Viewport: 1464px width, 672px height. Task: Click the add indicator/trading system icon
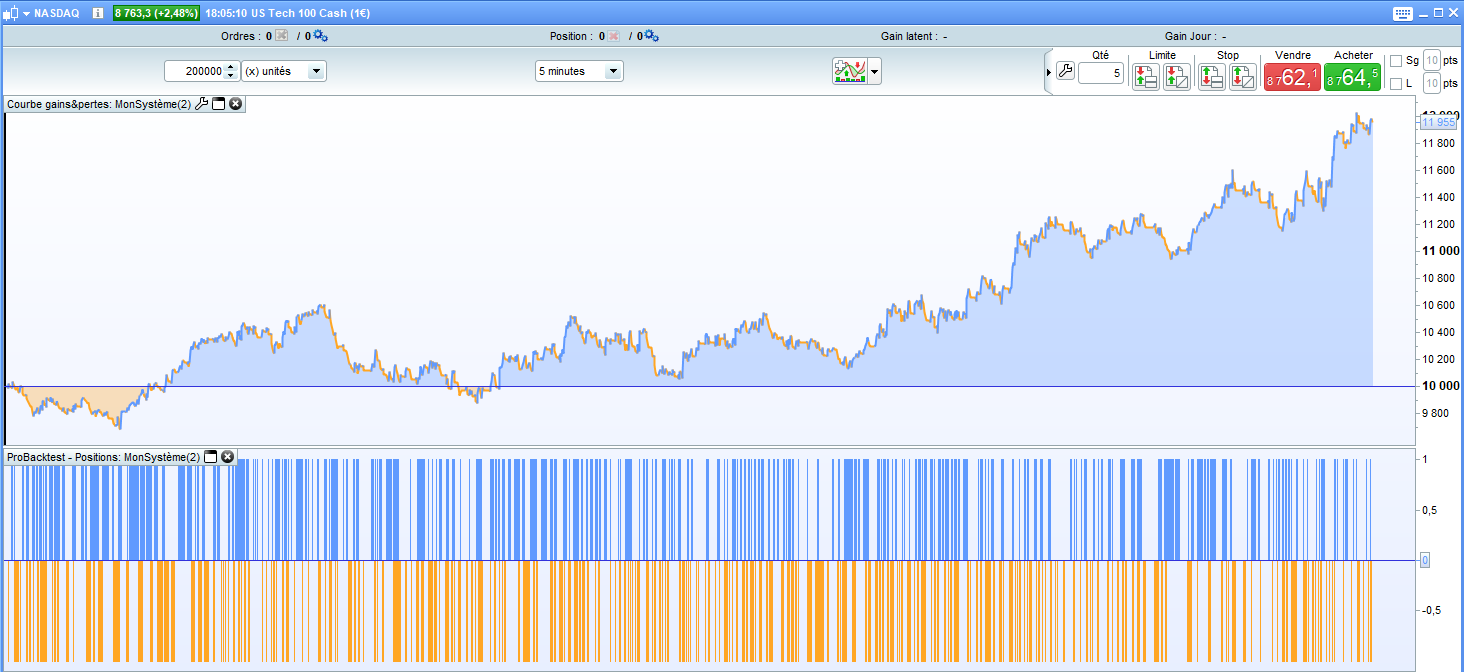point(850,71)
